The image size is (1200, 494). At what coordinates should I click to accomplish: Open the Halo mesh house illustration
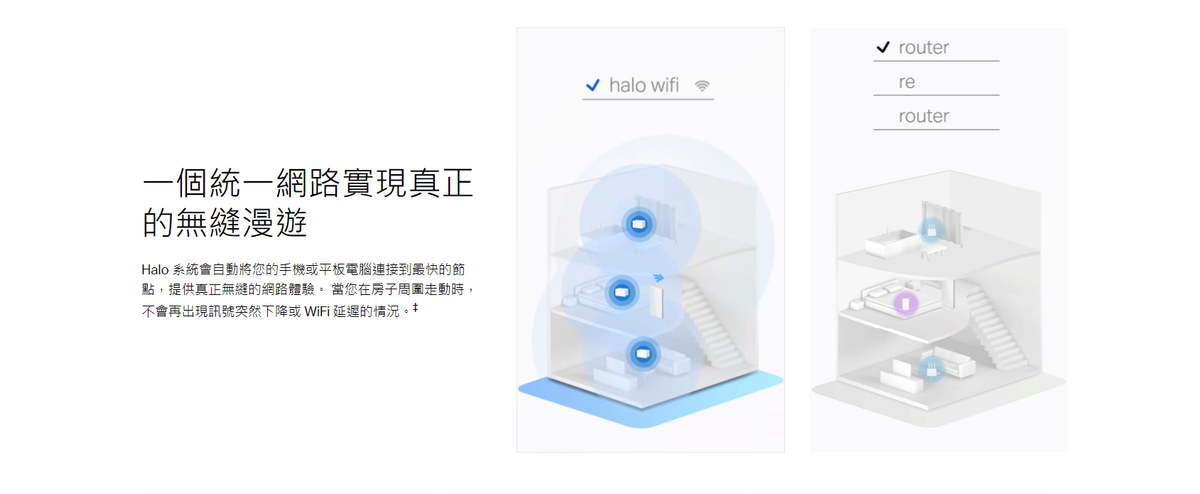[650, 240]
